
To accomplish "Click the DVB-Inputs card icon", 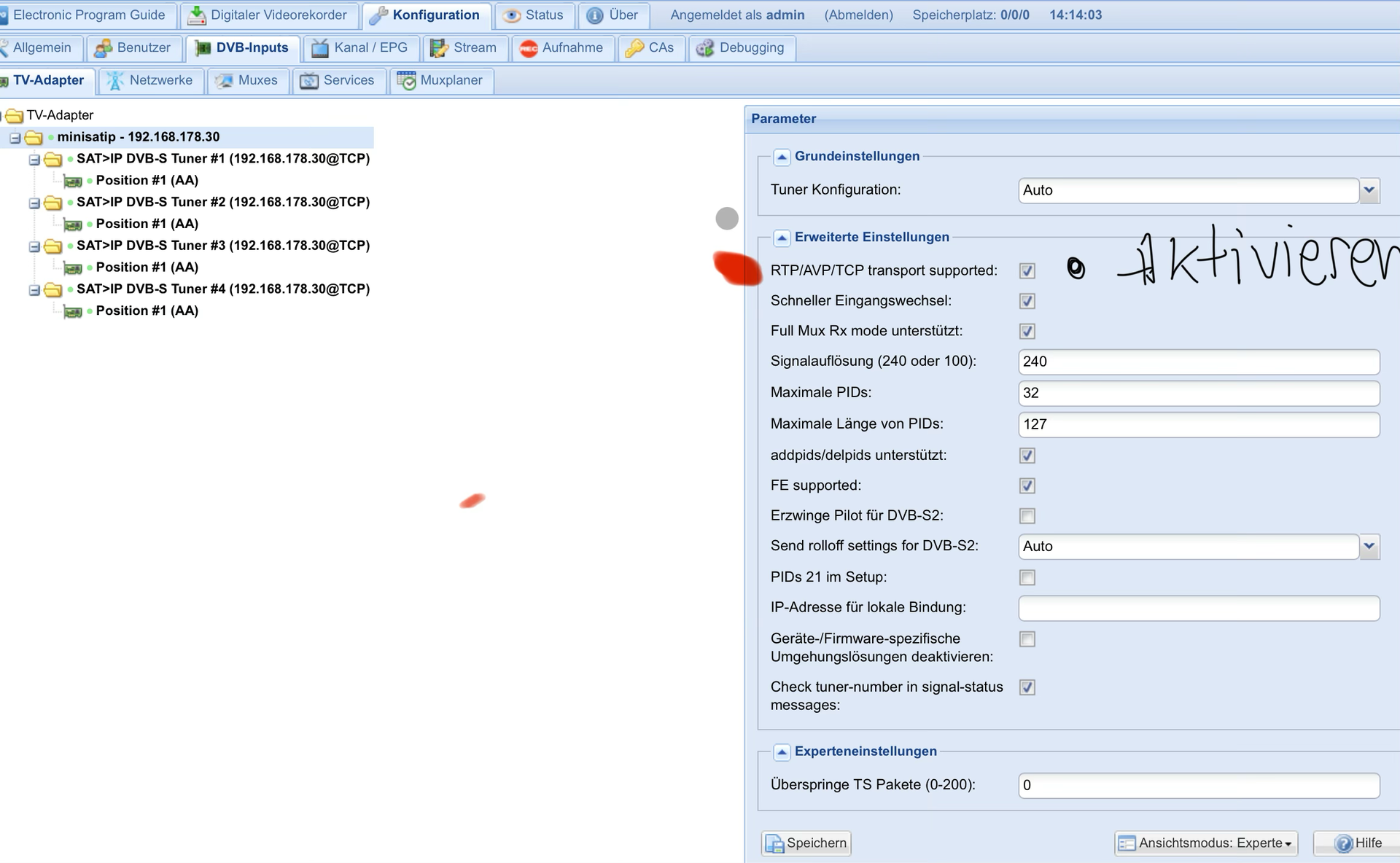I will point(203,48).
